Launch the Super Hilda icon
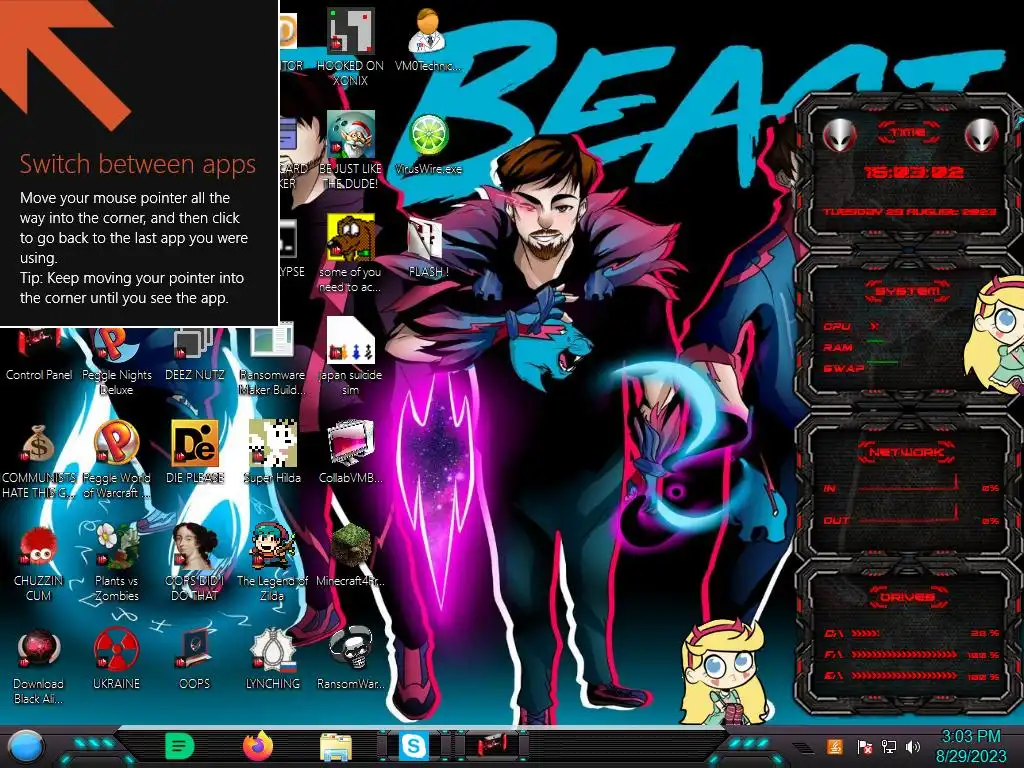Screen dimensions: 1024x768 (272, 452)
